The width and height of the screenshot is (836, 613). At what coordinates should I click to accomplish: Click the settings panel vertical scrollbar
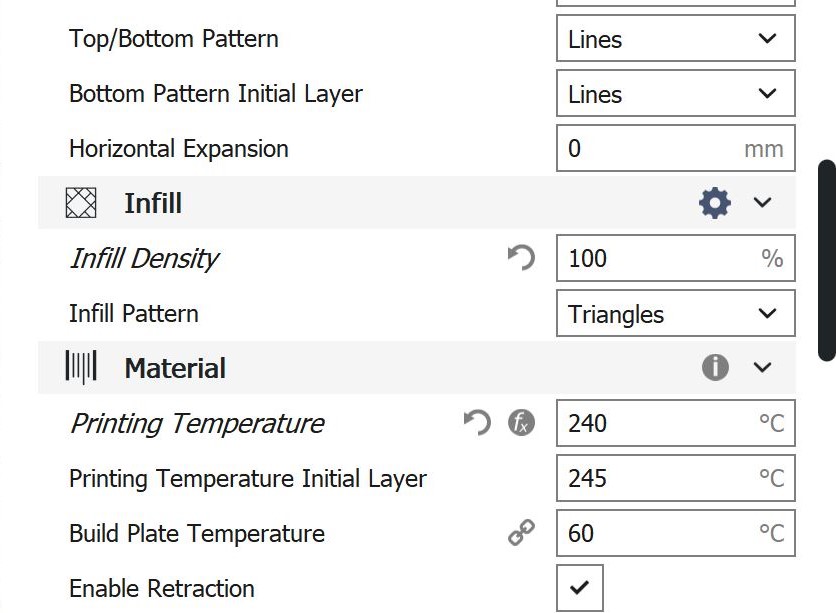826,260
